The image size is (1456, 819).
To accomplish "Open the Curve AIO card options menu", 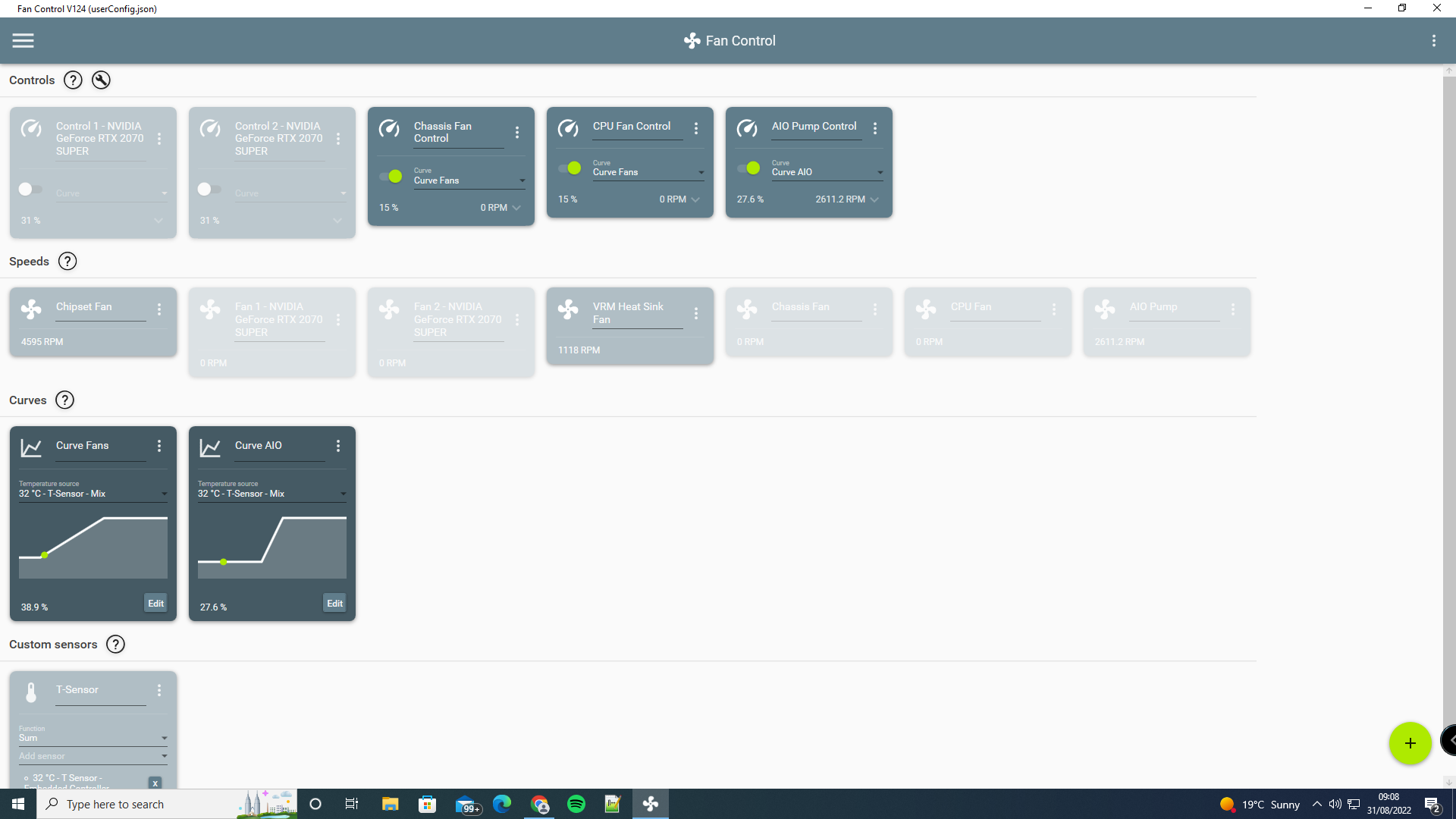I will [x=338, y=446].
